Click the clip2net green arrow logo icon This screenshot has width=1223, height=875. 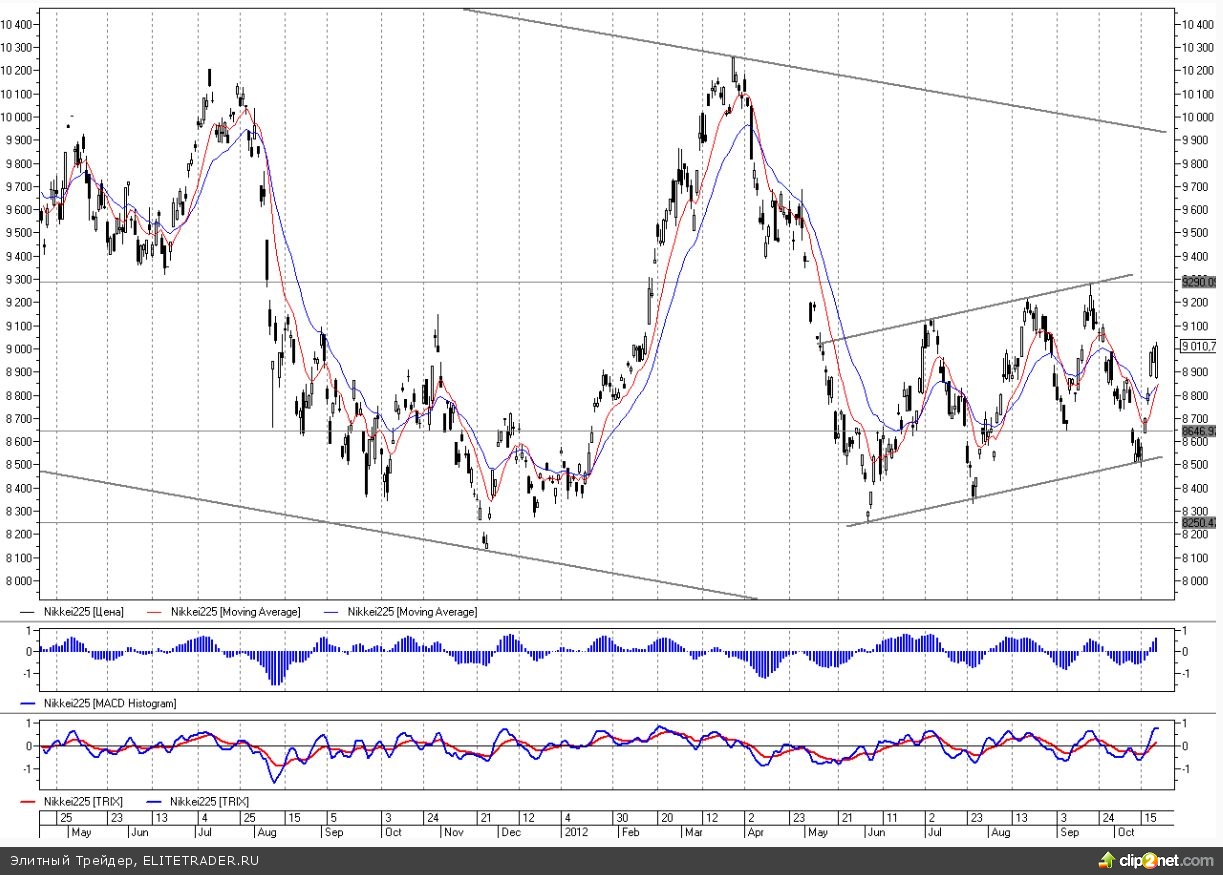coord(1107,860)
